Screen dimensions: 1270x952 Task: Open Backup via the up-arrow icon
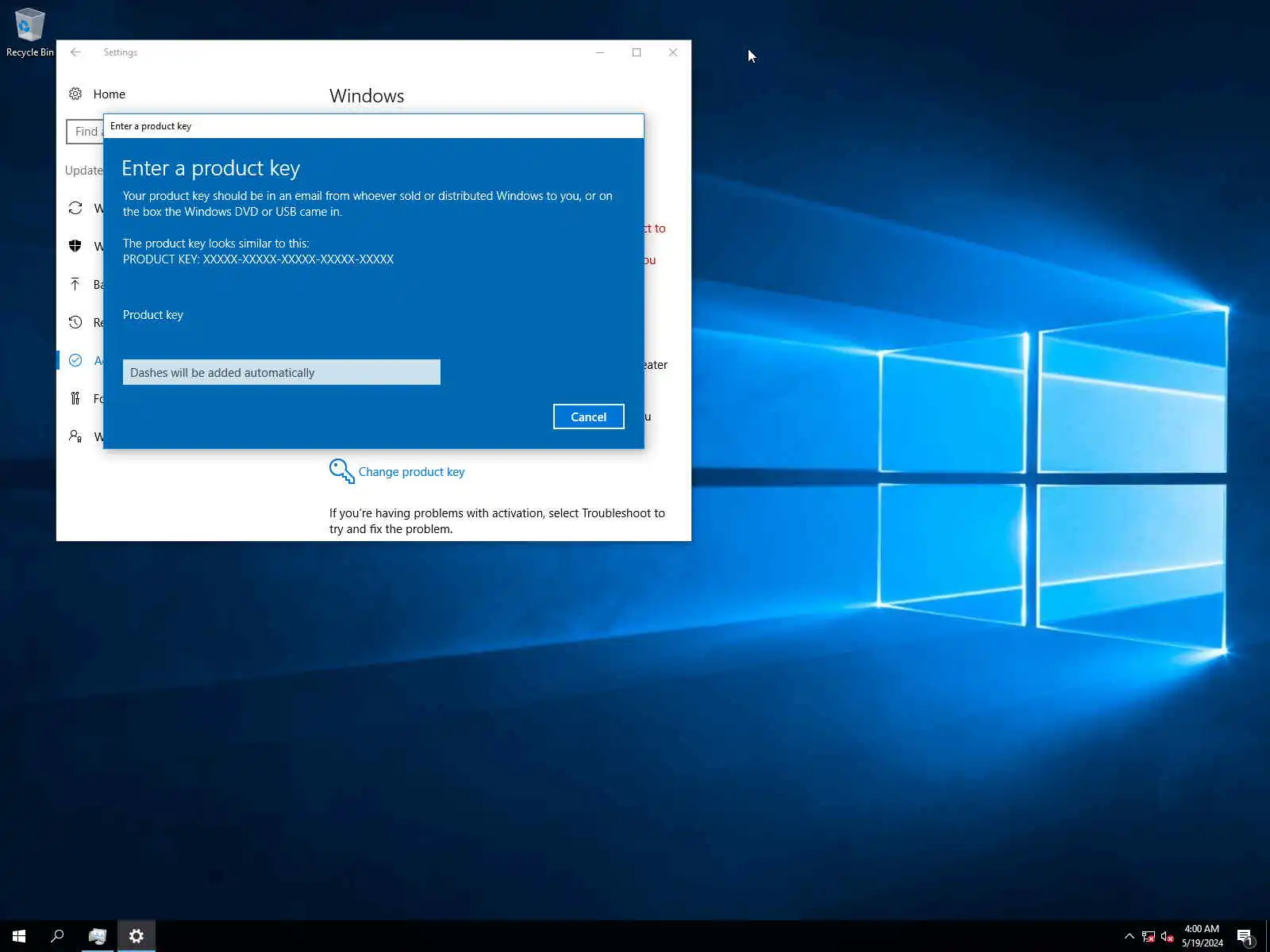tap(75, 284)
